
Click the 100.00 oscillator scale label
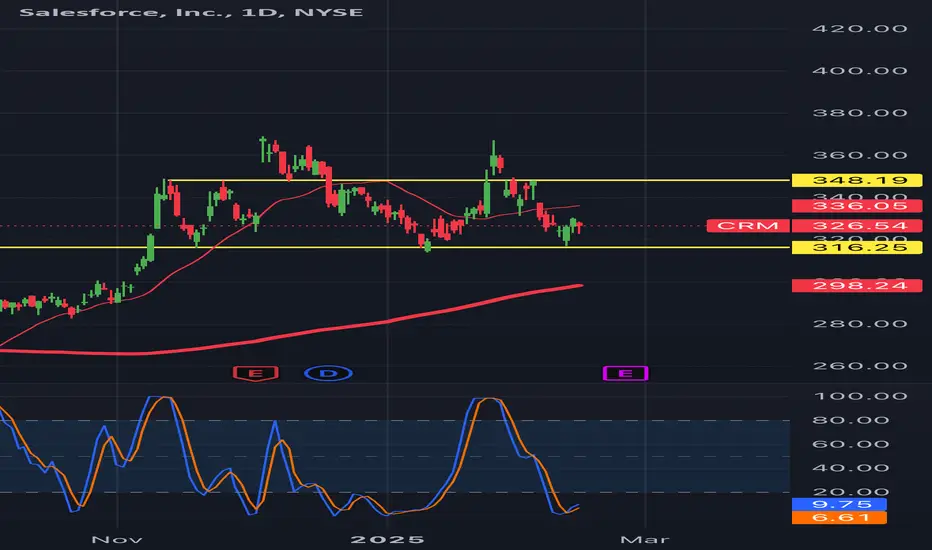point(859,396)
